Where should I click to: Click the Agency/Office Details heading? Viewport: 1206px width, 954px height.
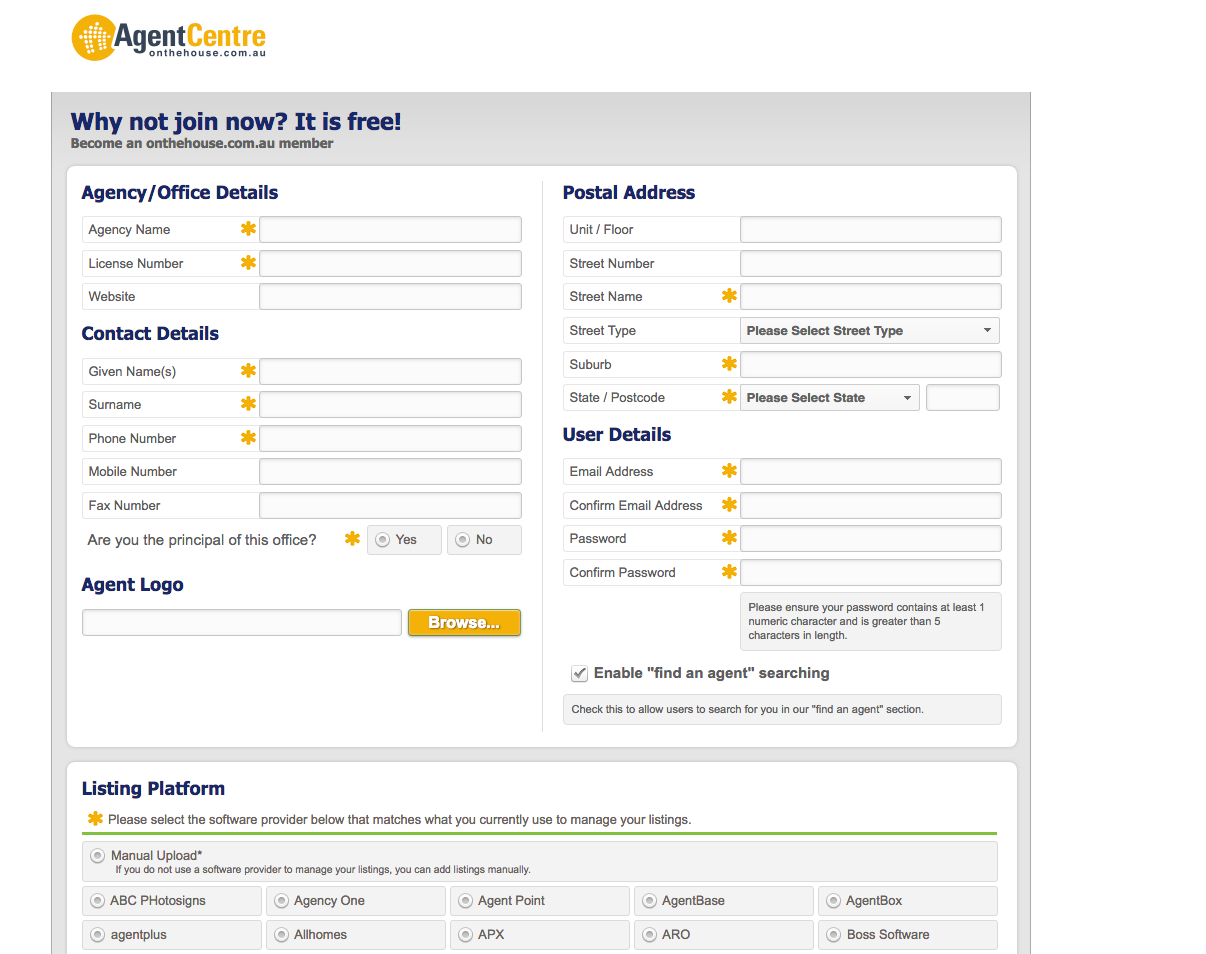(180, 193)
